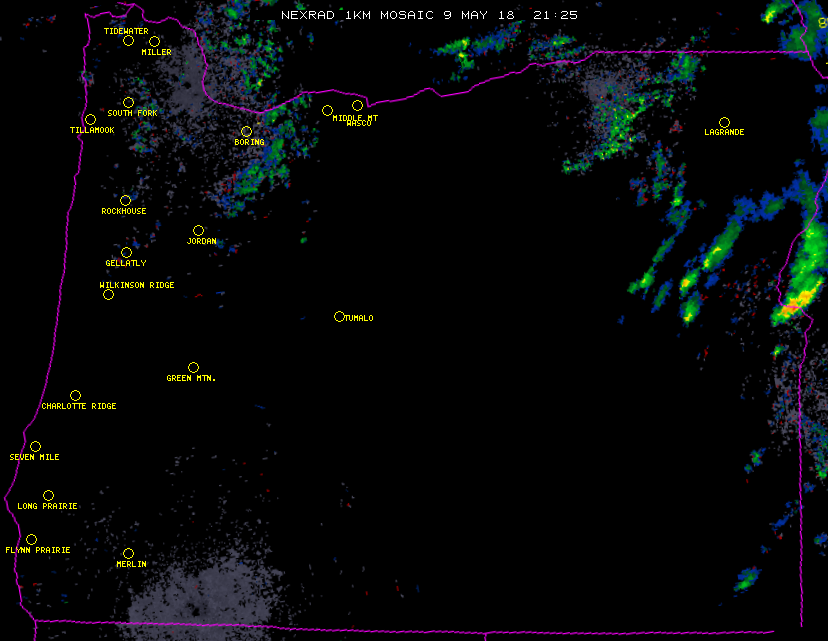Click the Green Mtn. station circle

[193, 367]
